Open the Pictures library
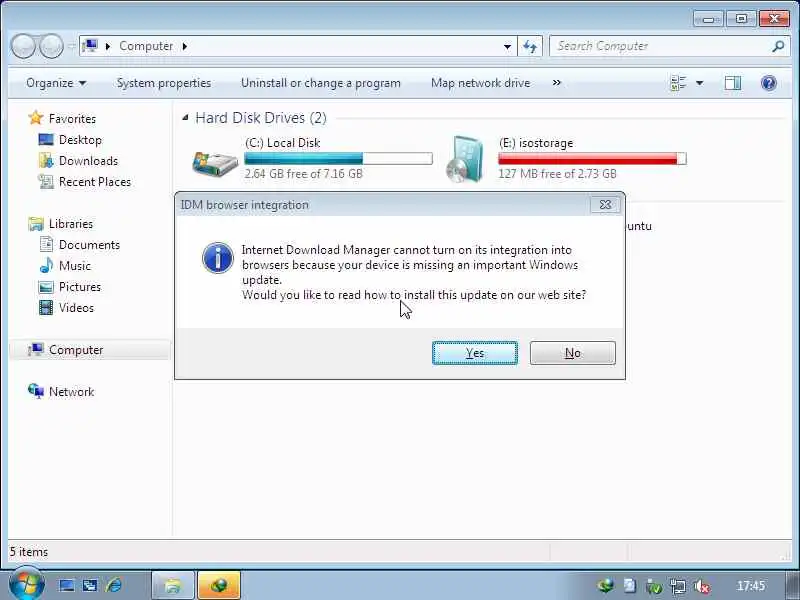The width and height of the screenshot is (800, 600). 80,287
